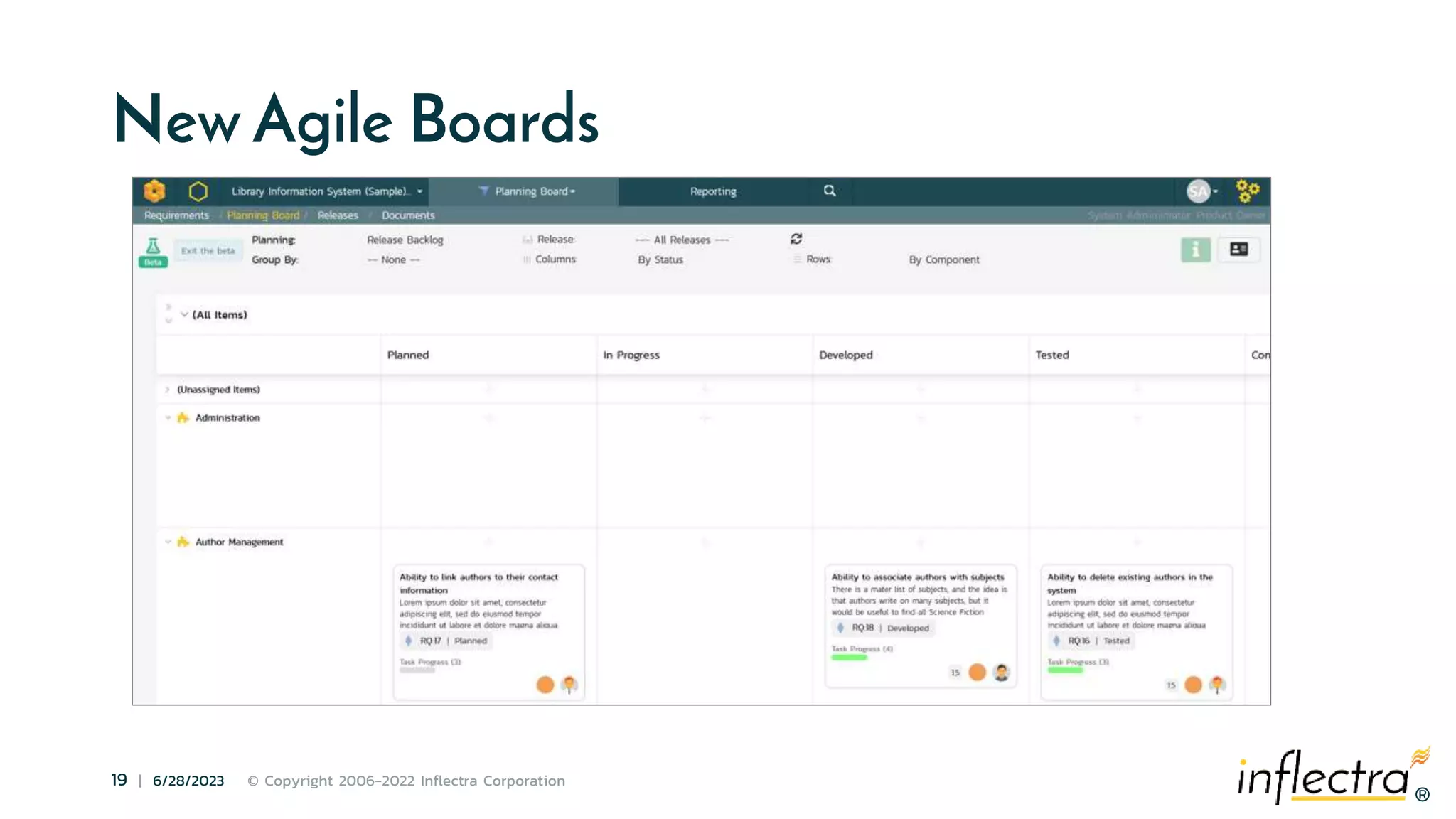The image size is (1456, 819).
Task: Click the Release label icon
Action: tap(528, 240)
